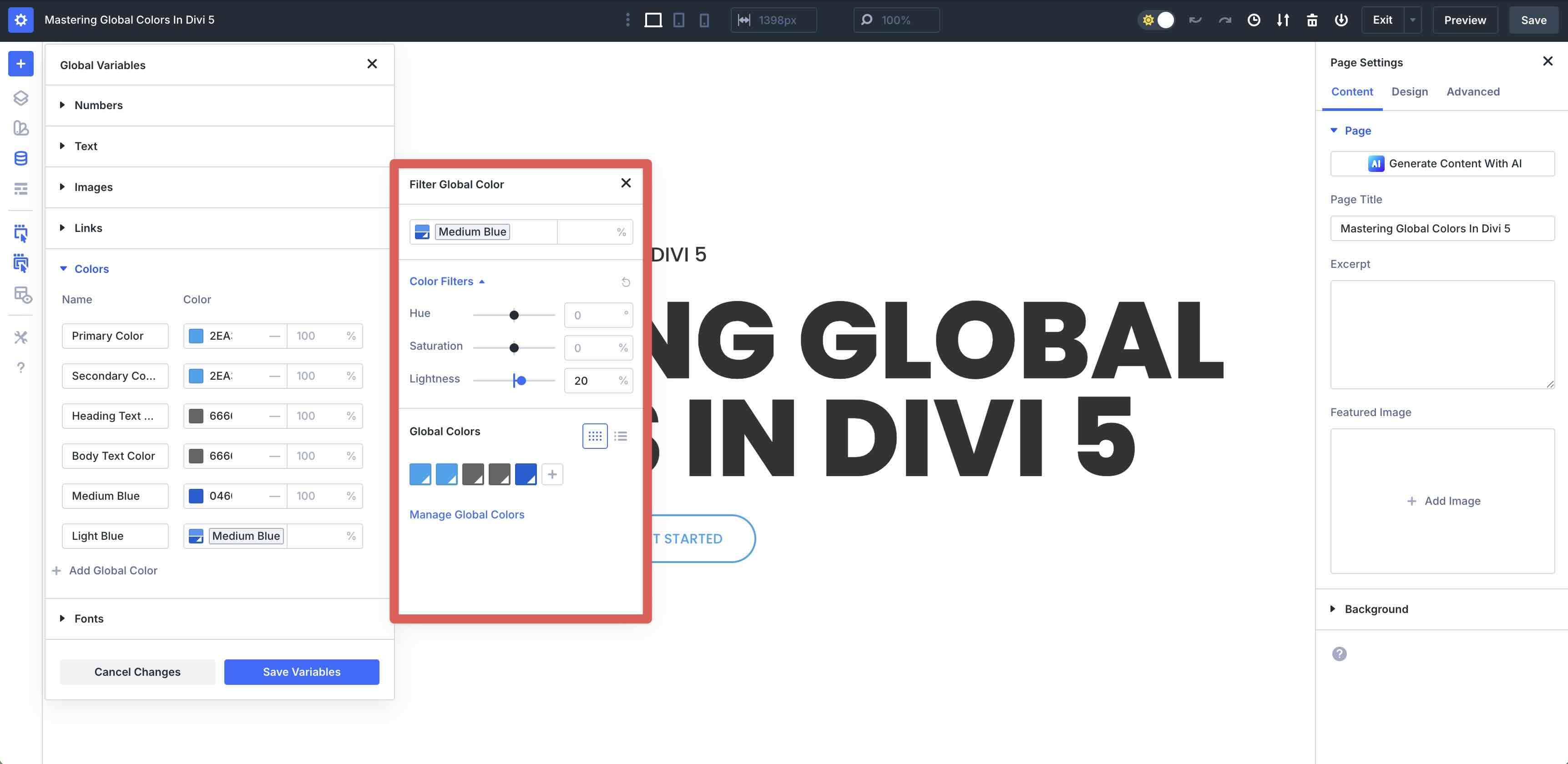The height and width of the screenshot is (764, 1568).
Task: Toggle the light/dark mode switch
Action: pyautogui.click(x=1157, y=20)
